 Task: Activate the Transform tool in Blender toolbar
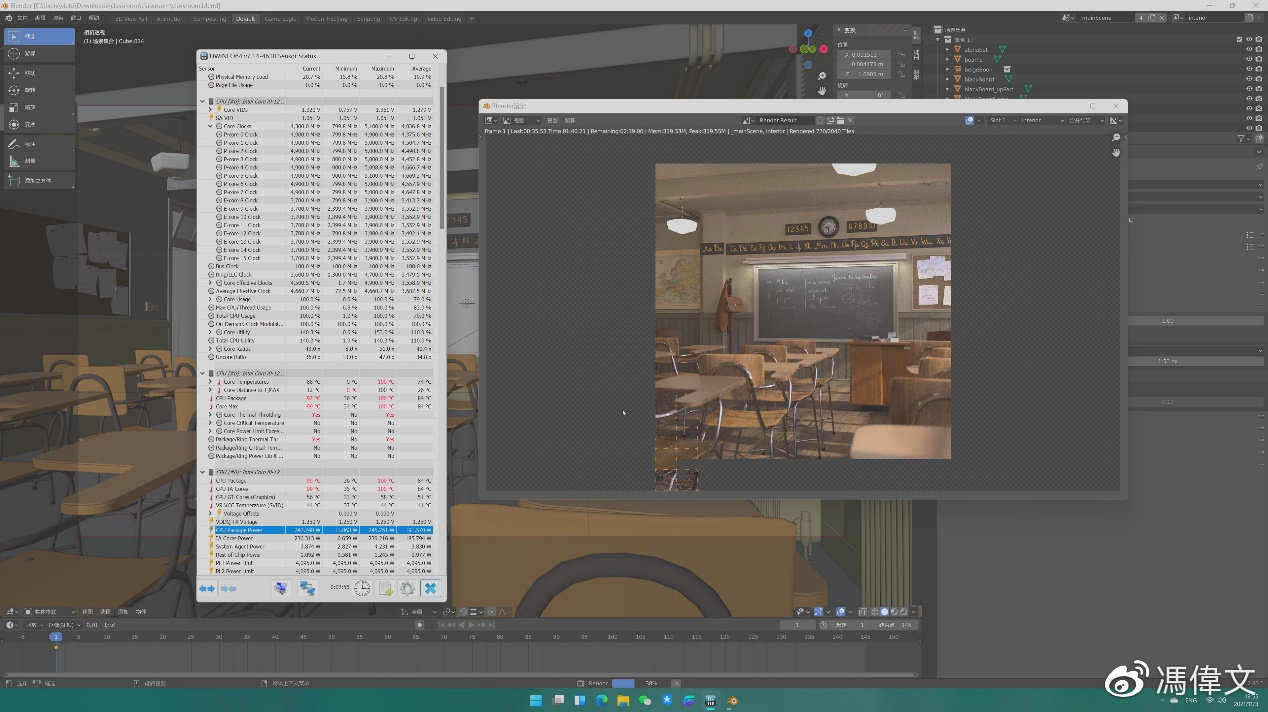tap(38, 124)
